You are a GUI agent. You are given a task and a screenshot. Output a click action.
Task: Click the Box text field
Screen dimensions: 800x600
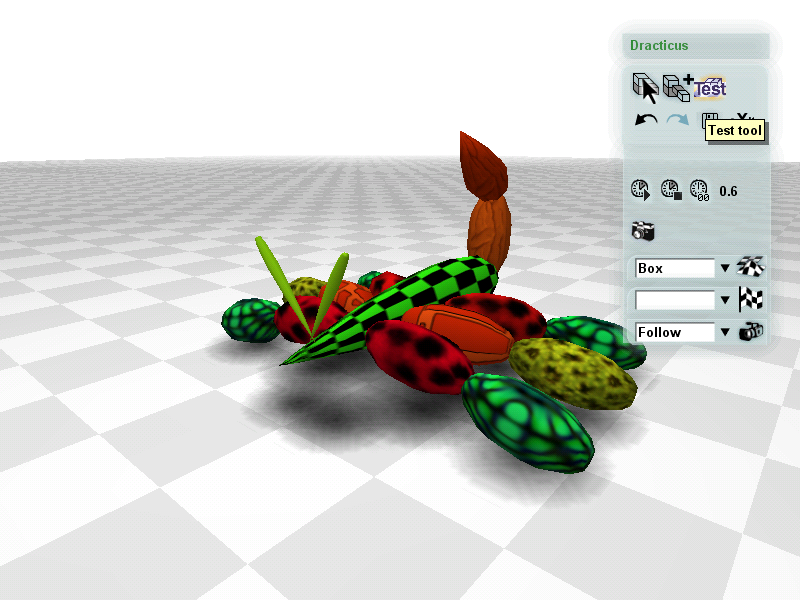click(675, 268)
